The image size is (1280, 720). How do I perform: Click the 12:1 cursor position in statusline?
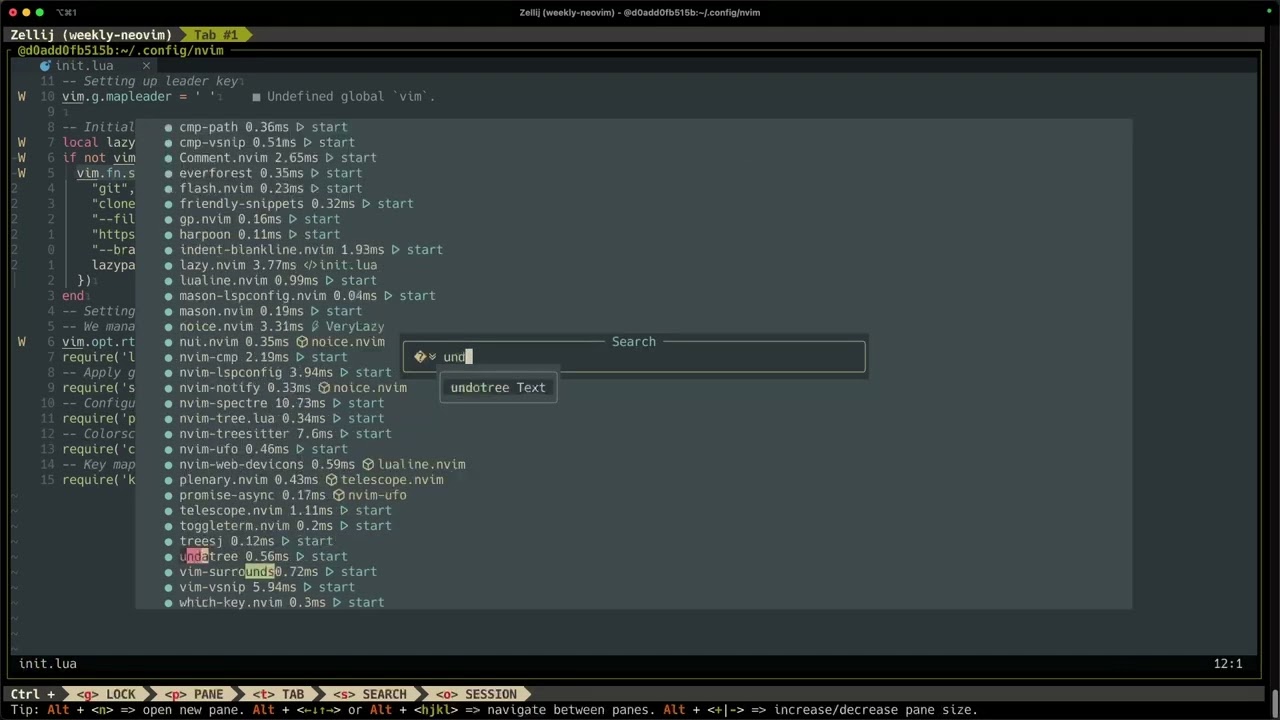point(1228,664)
